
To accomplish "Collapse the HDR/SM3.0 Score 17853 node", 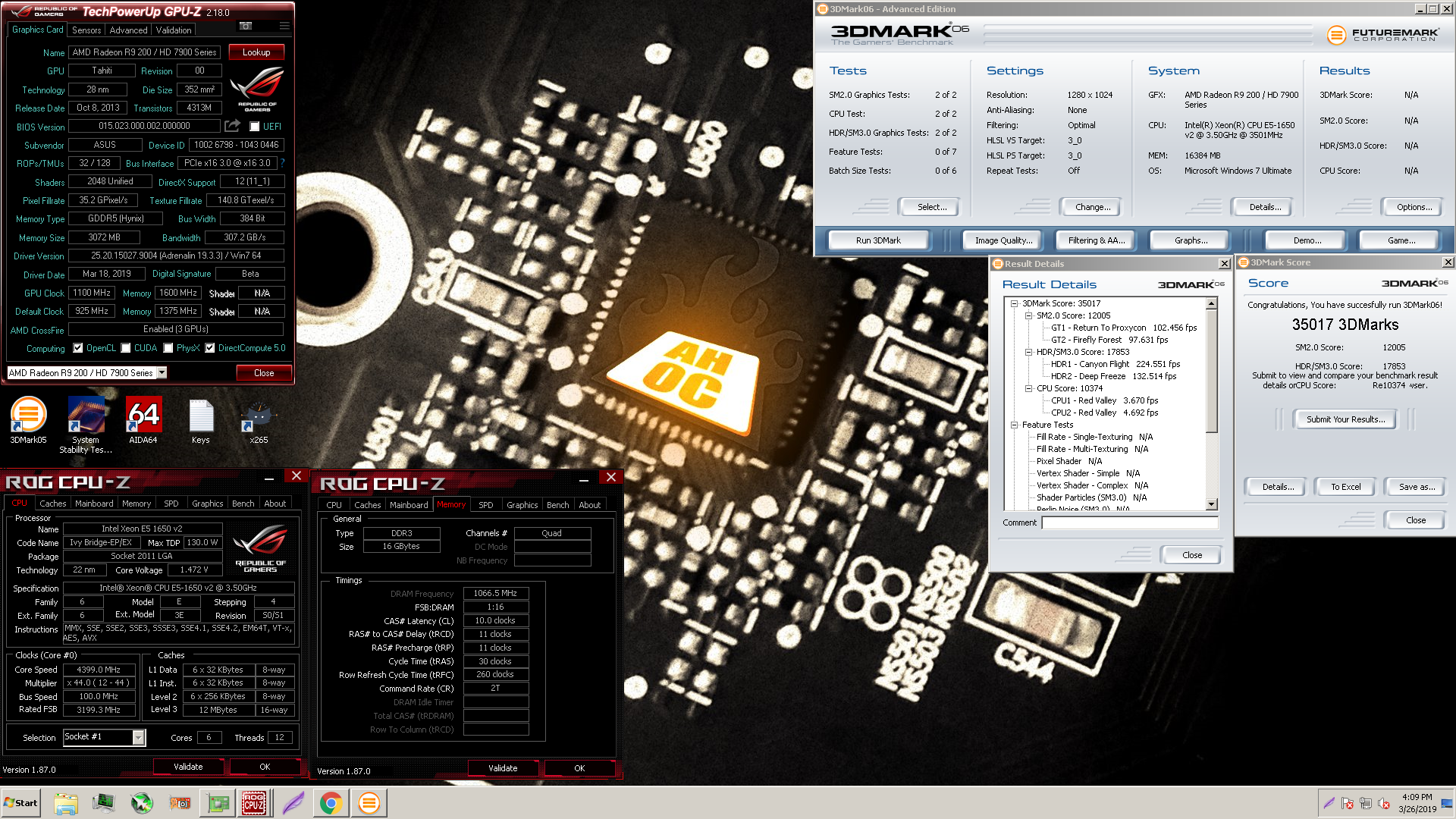I will (1029, 352).
